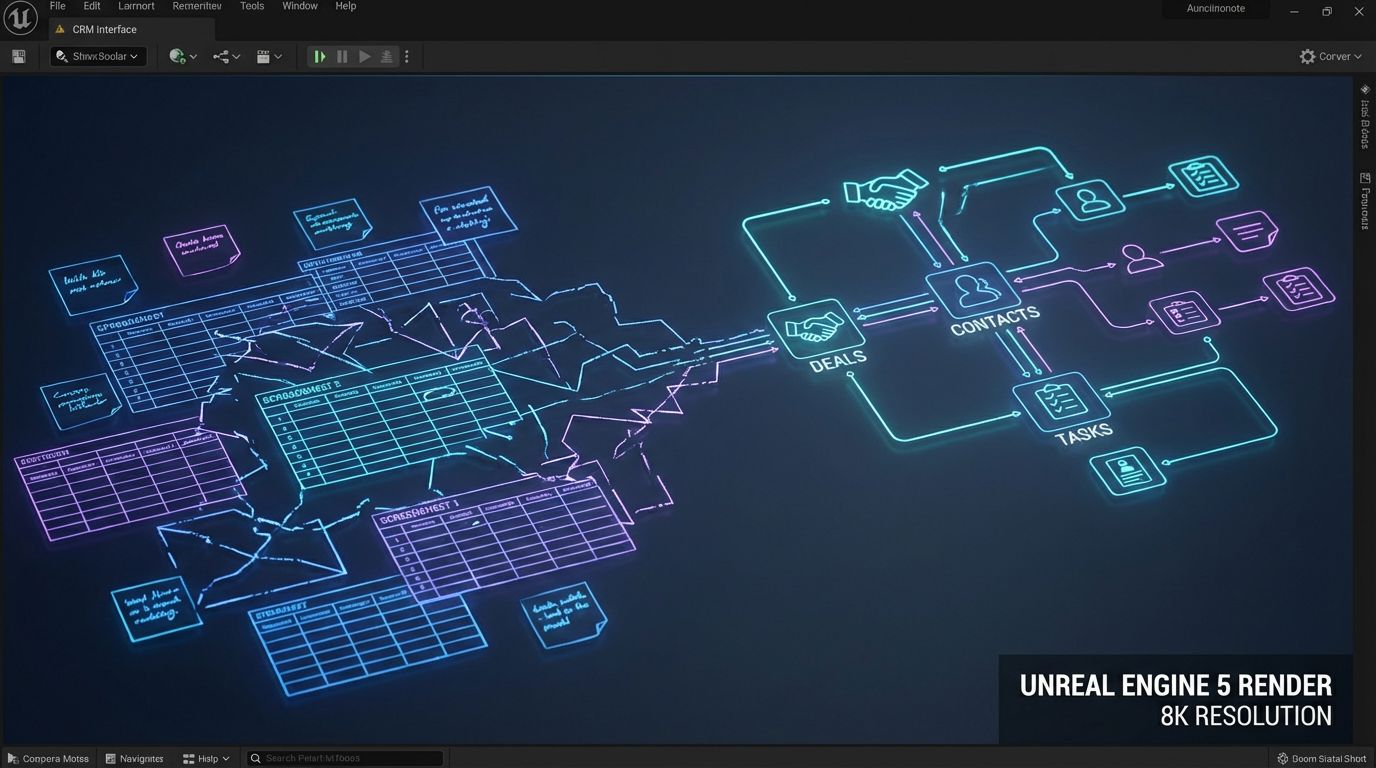Open the Help menu
Viewport: 1376px width, 768px height.
point(346,6)
